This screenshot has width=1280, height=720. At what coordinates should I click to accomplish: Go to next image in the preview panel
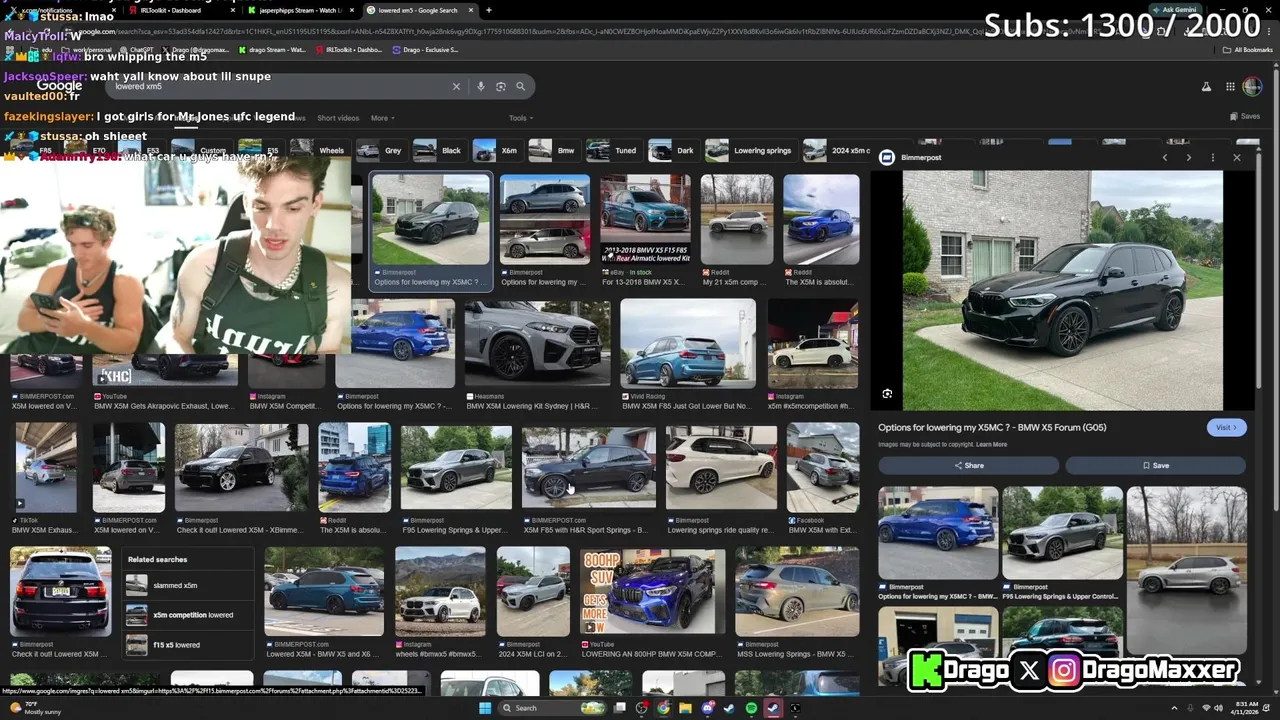point(1188,157)
